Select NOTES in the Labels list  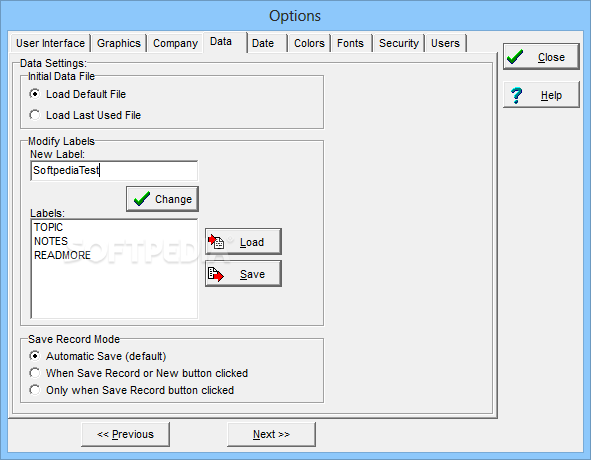click(x=51, y=241)
